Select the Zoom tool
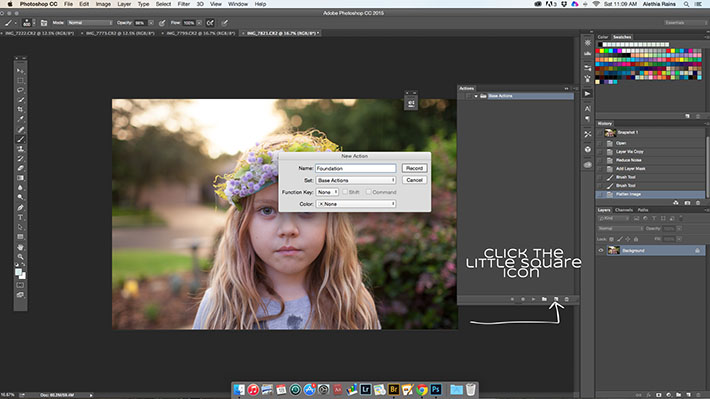710x399 pixels. click(20, 256)
